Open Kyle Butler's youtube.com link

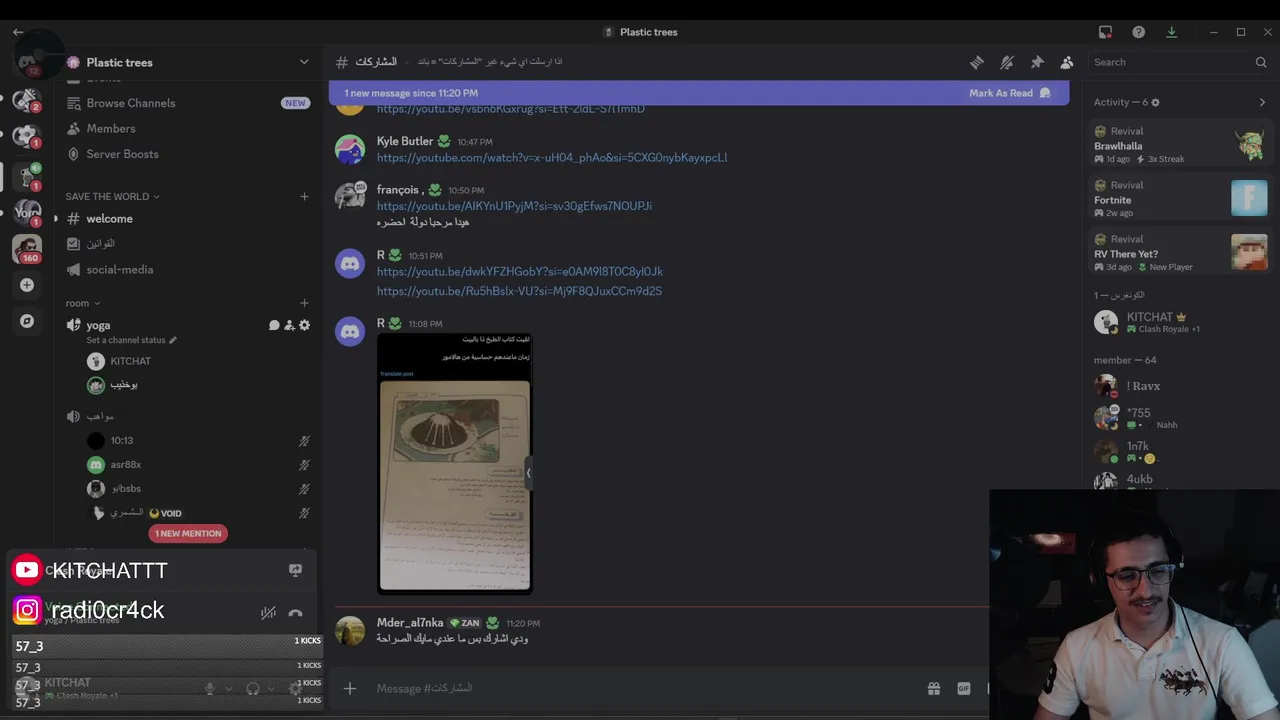click(x=552, y=158)
